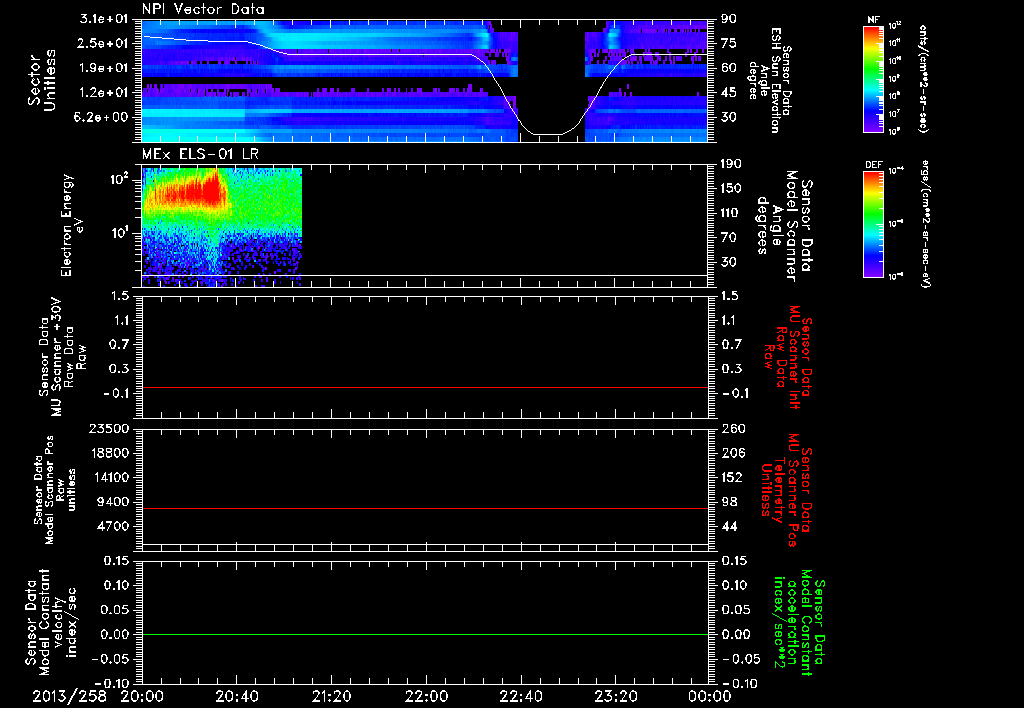Click the '1.2e+01' sector tick label
Screen dimensions: 1024x708
click(104, 93)
